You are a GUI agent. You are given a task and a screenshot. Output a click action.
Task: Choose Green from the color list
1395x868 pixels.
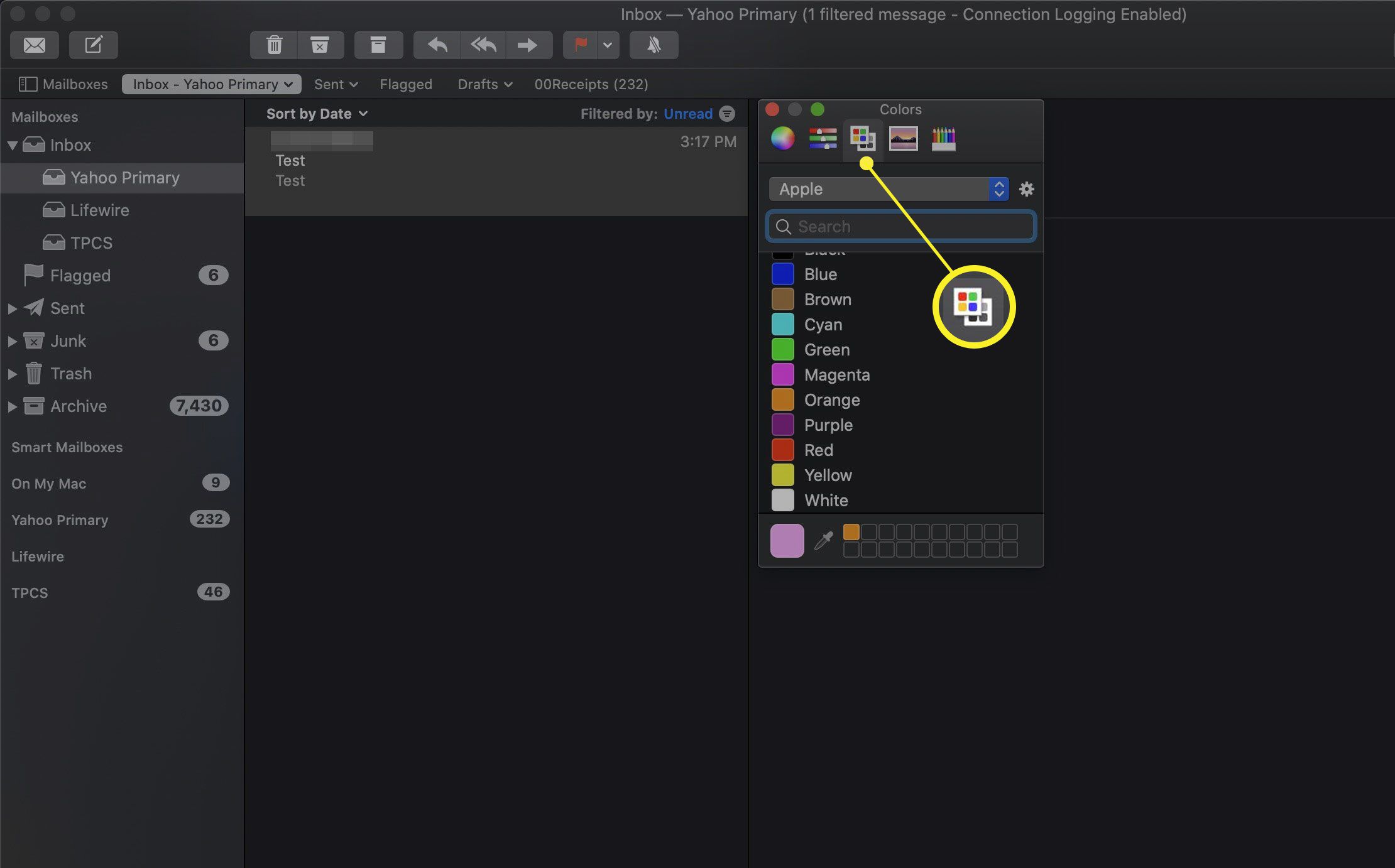tap(901, 350)
